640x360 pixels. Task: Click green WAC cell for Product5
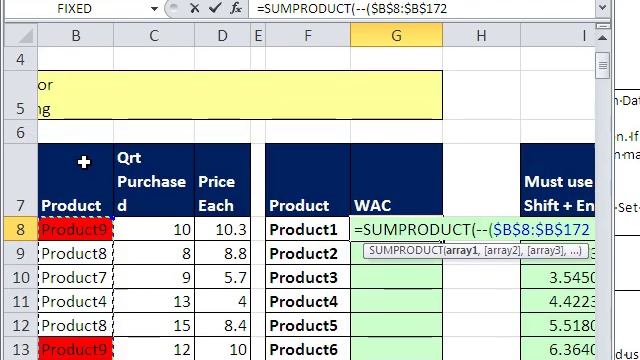[x=396, y=325]
